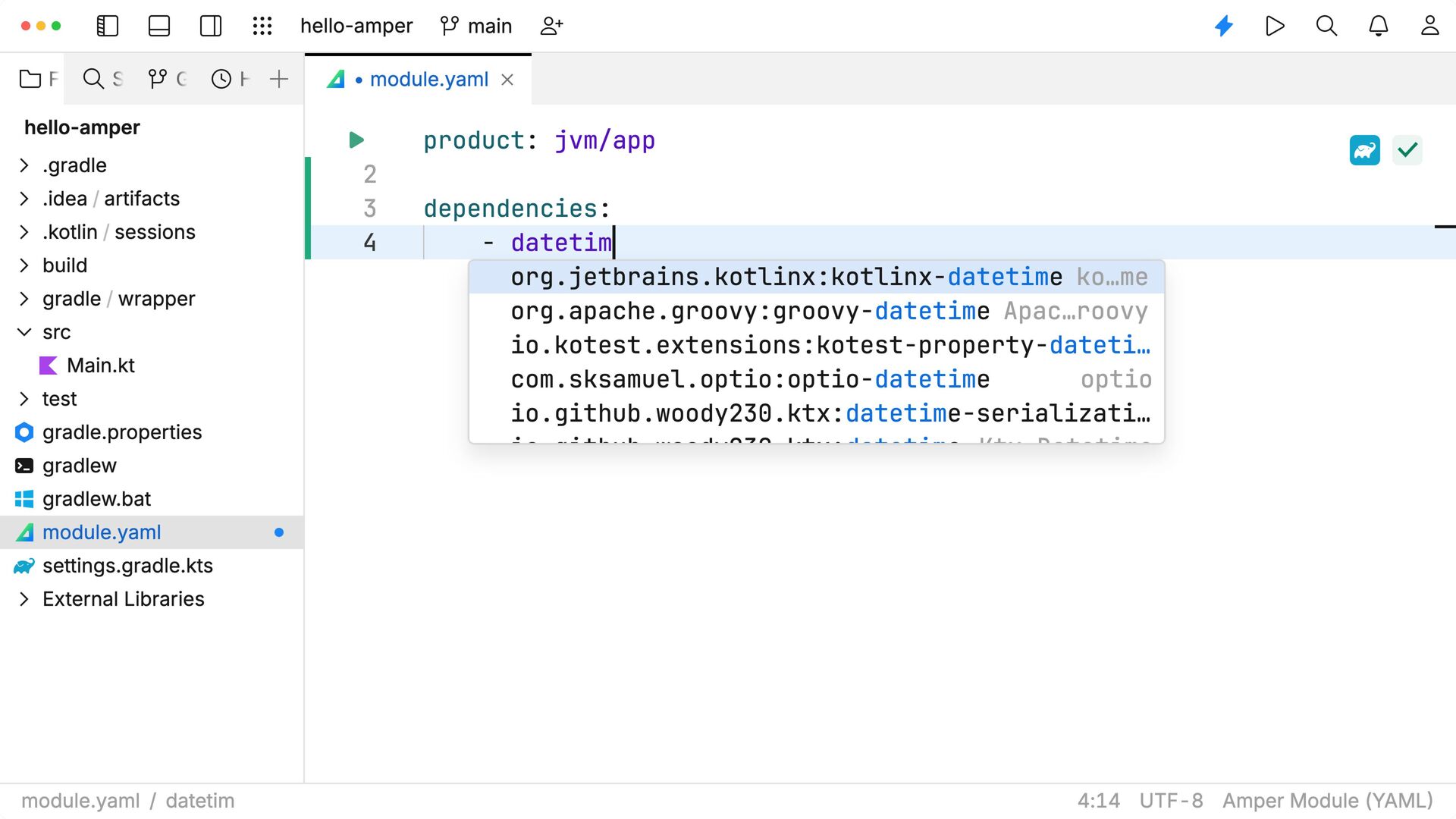Viewport: 1456px width, 819px height.
Task: Click the terminal icon beside gradlew
Action: click(x=24, y=466)
